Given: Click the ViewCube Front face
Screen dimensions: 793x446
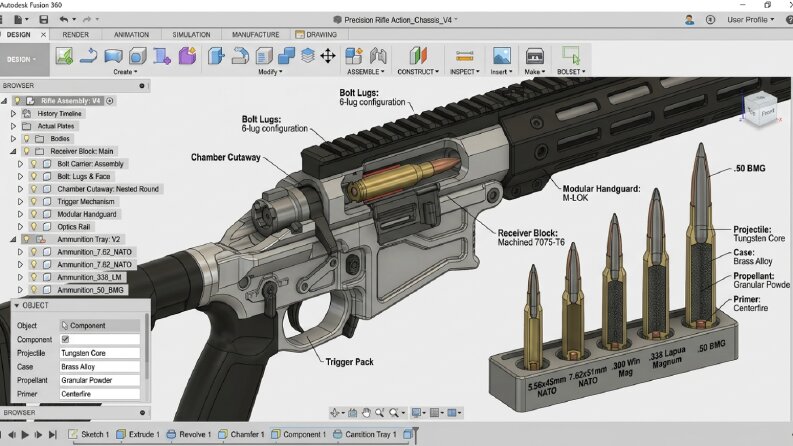Looking at the screenshot, I should click(x=768, y=112).
